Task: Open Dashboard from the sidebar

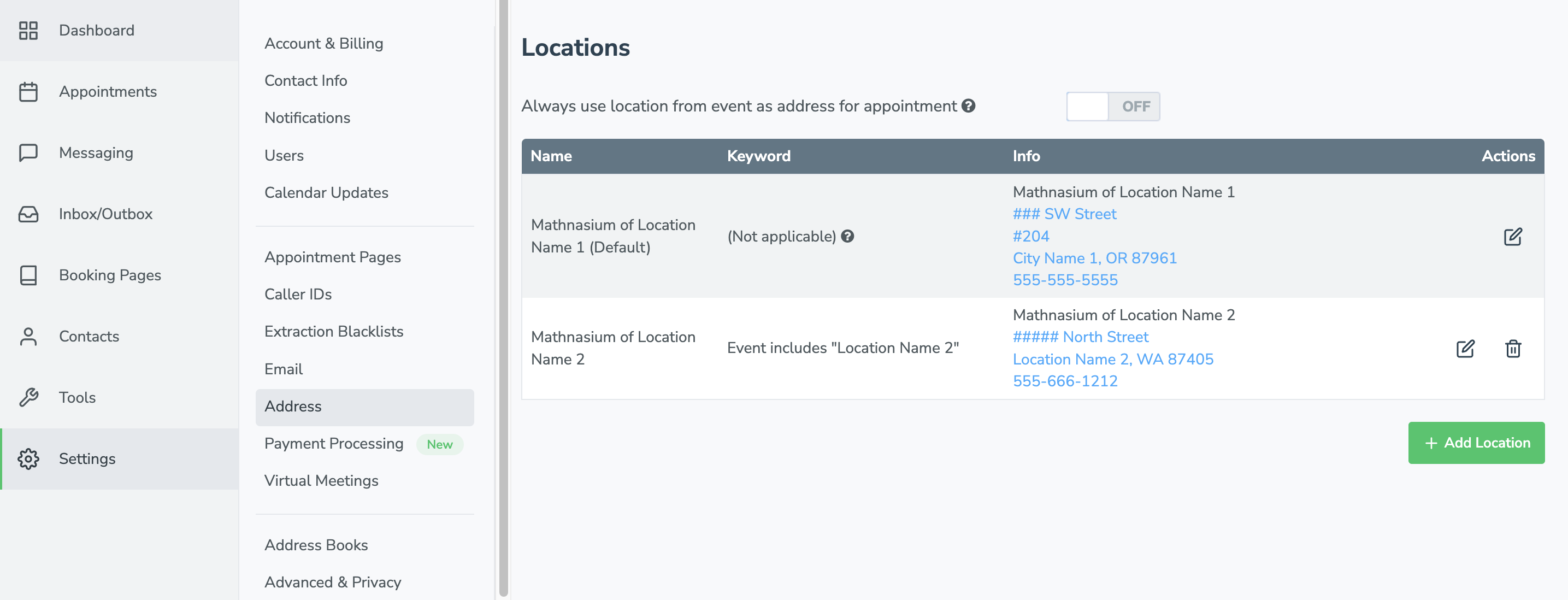Action: coord(119,31)
